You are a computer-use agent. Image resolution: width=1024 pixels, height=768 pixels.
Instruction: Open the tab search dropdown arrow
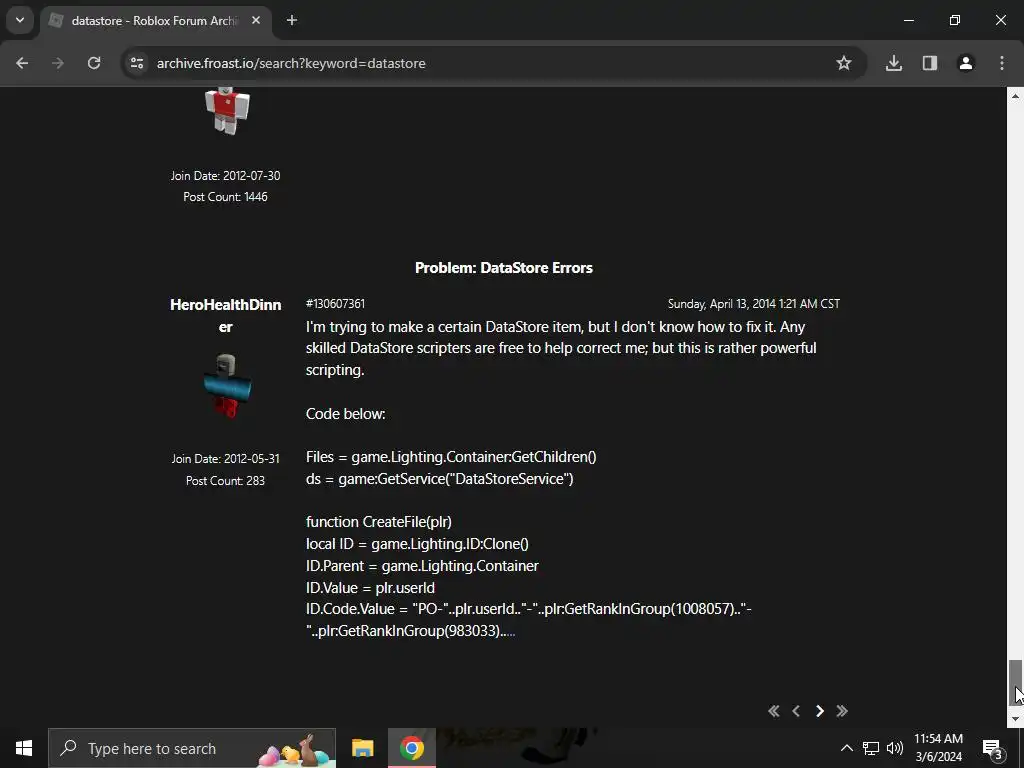click(20, 20)
